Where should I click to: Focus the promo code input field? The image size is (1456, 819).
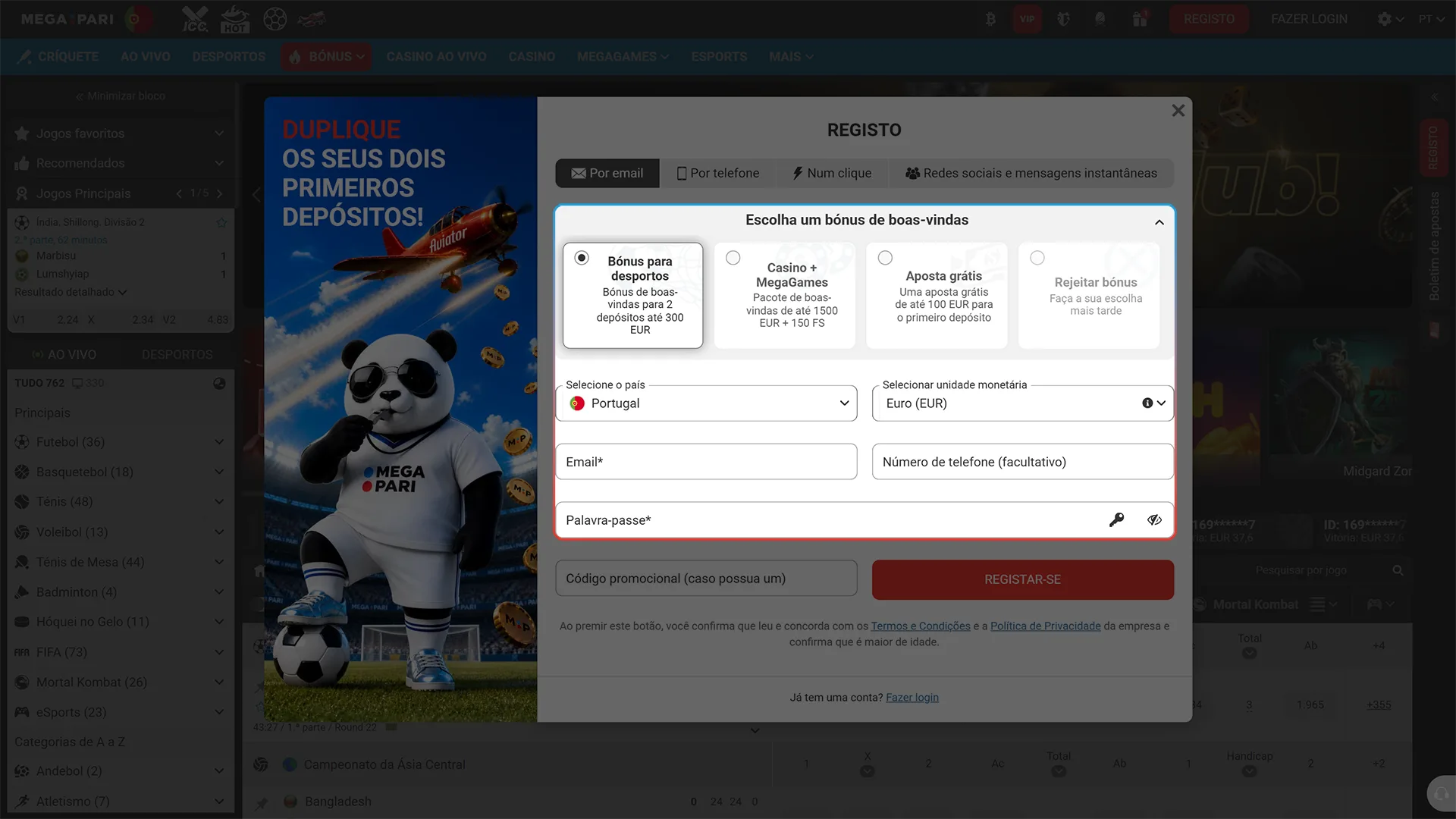point(706,579)
